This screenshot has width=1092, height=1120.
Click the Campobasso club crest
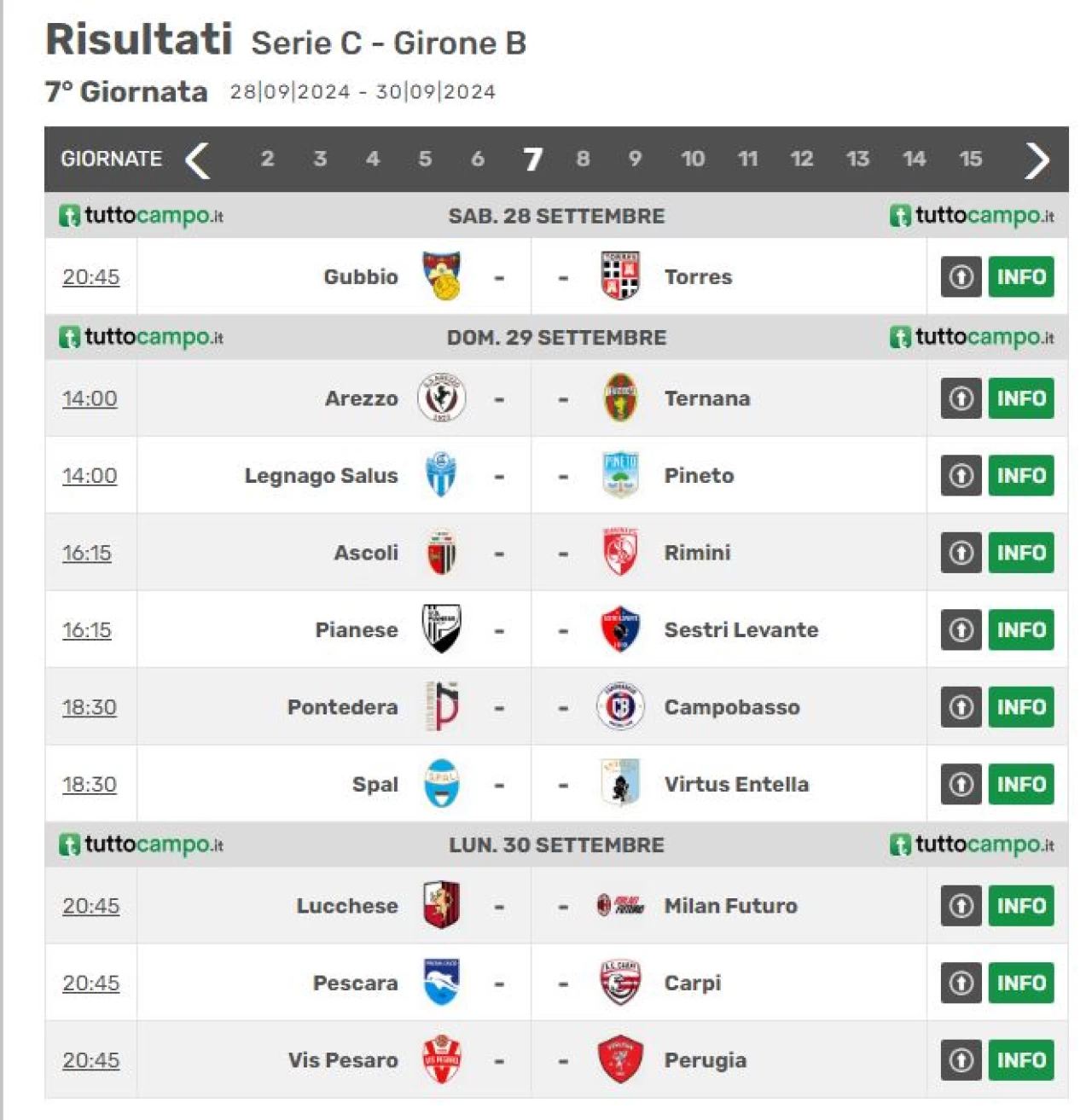click(620, 706)
